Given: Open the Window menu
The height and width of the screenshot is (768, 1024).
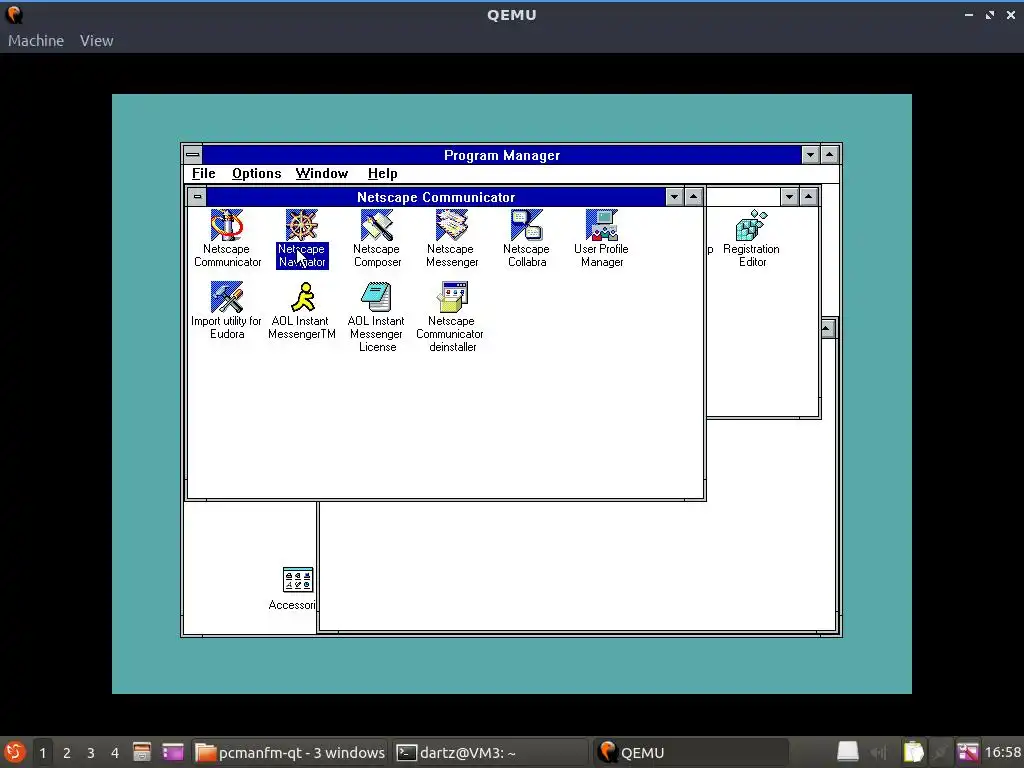Looking at the screenshot, I should 321,174.
